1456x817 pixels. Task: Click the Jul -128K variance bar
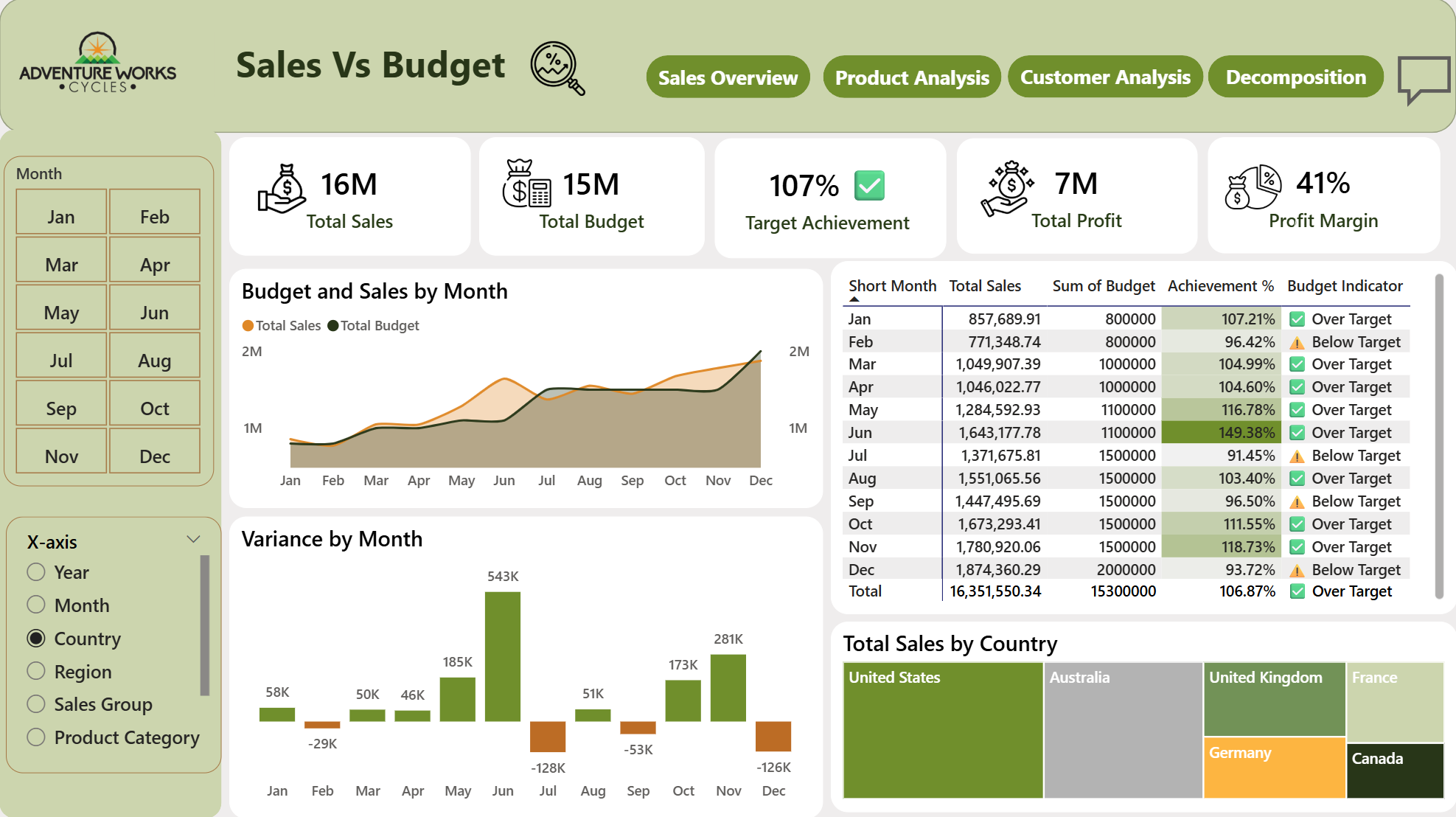click(548, 737)
